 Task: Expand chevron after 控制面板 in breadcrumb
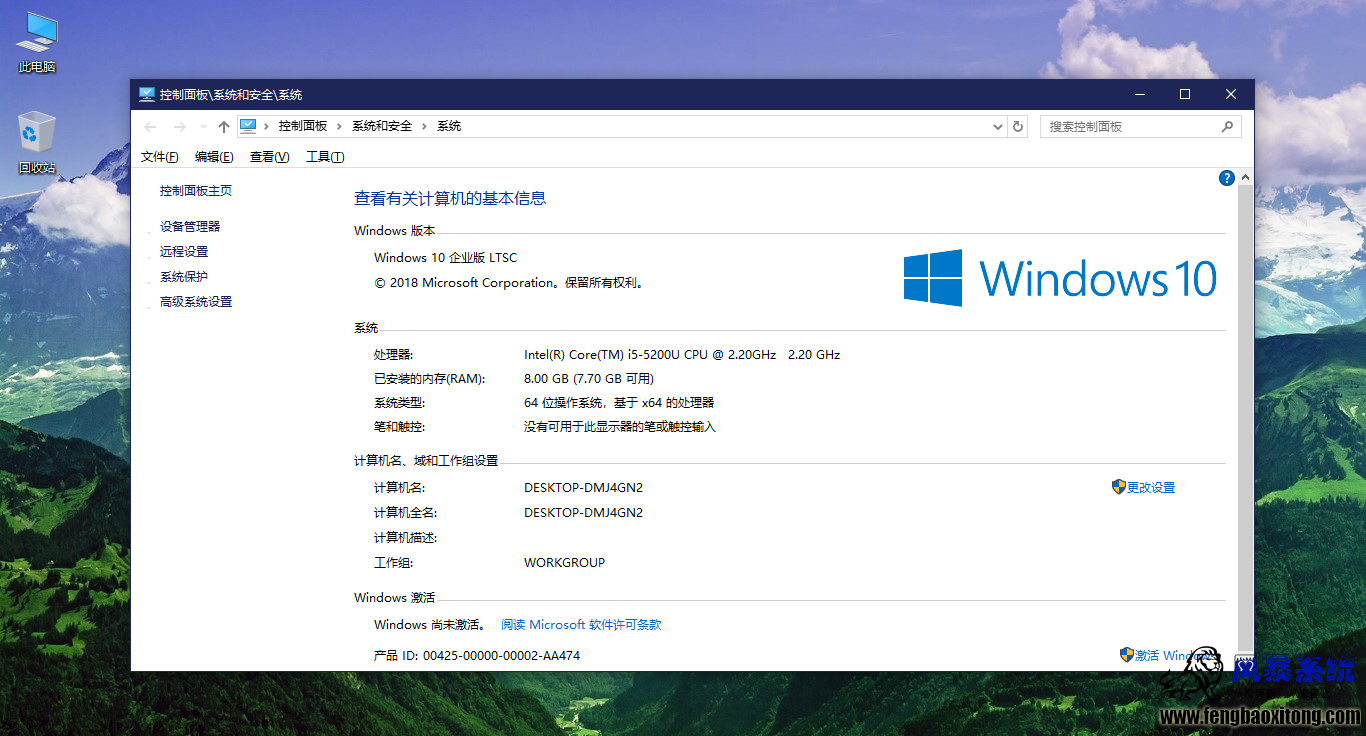pyautogui.click(x=340, y=127)
